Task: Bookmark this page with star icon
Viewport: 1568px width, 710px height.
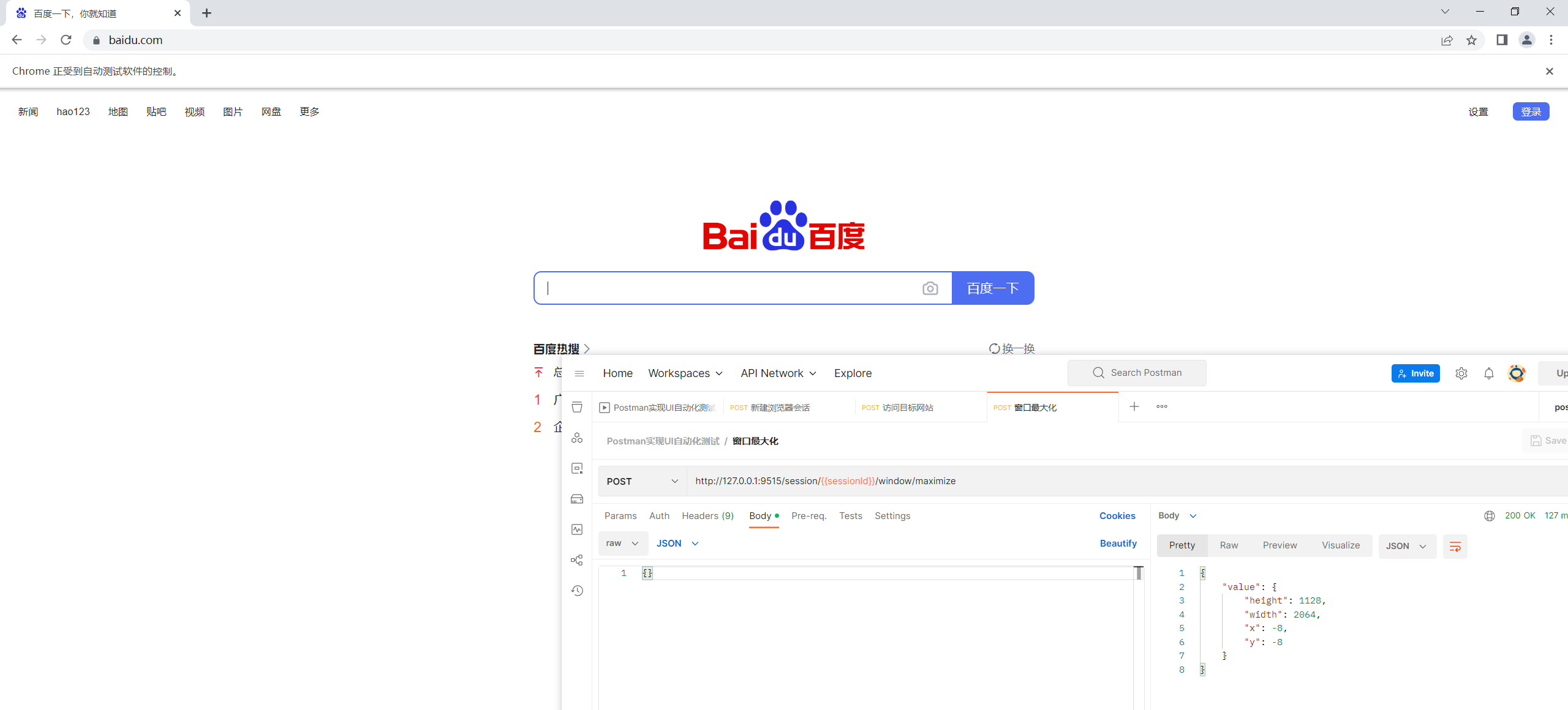Action: (1471, 40)
